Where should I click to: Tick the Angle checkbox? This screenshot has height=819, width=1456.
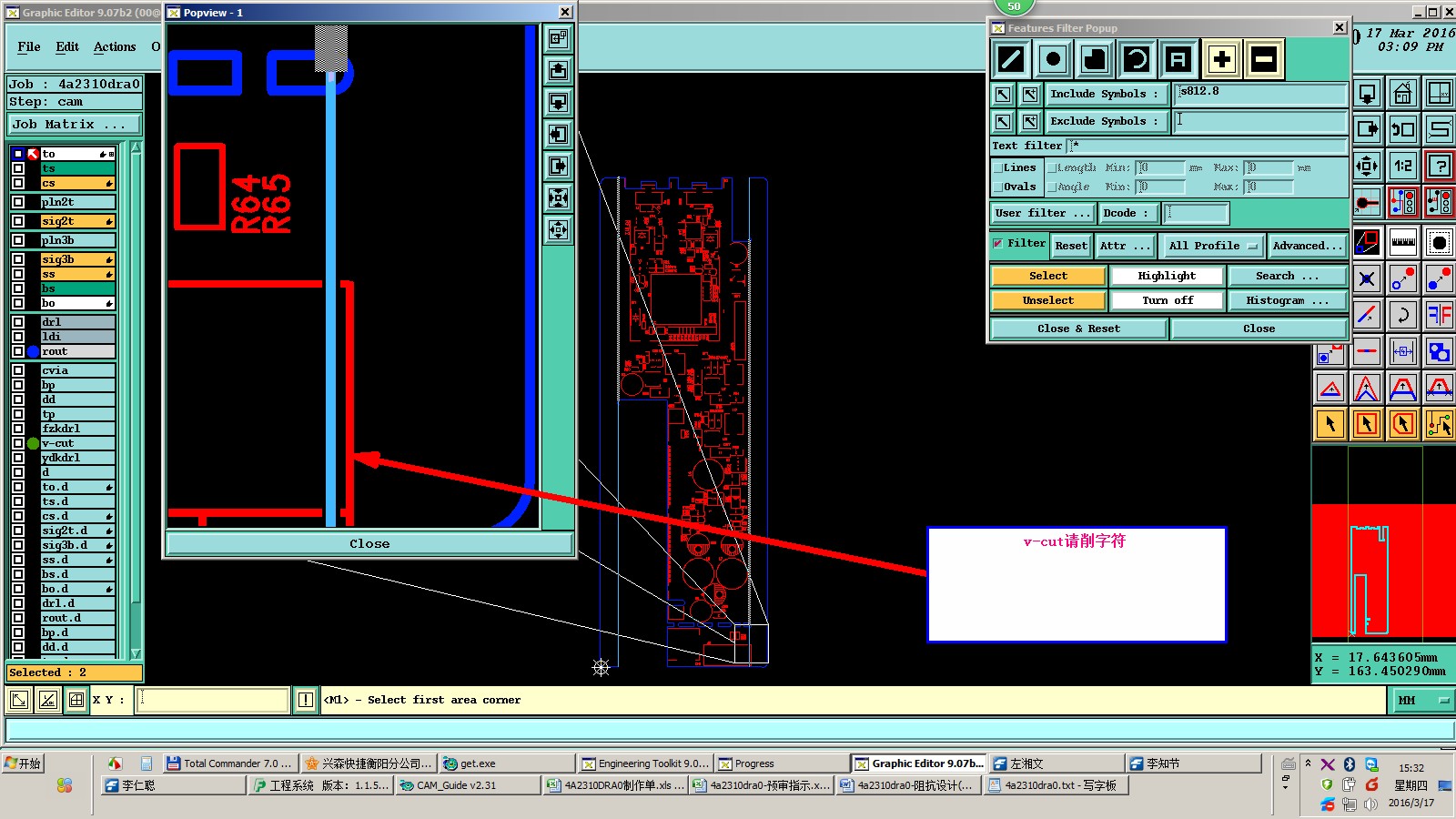click(x=1051, y=187)
